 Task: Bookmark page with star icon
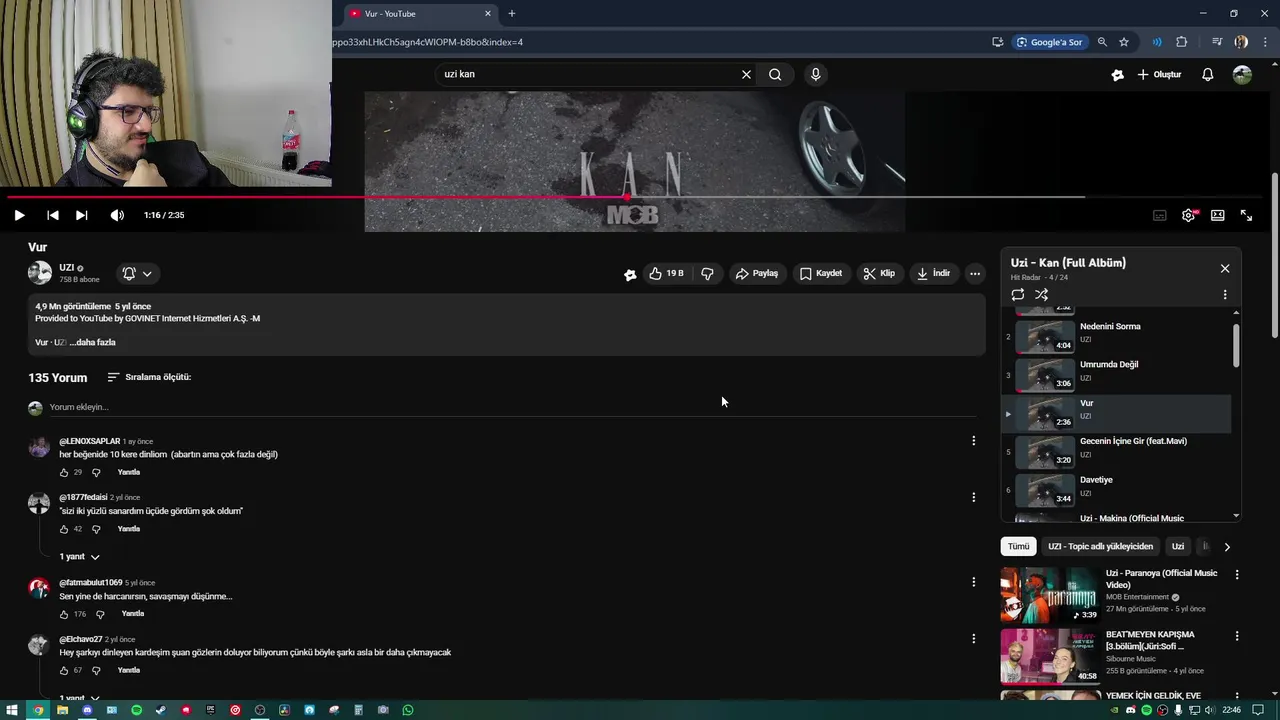click(1124, 42)
